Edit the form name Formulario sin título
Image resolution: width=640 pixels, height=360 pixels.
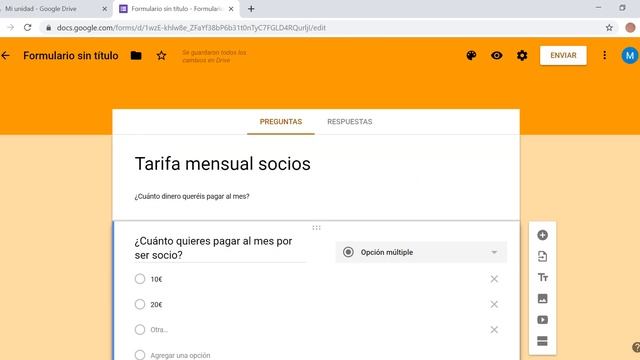71,56
